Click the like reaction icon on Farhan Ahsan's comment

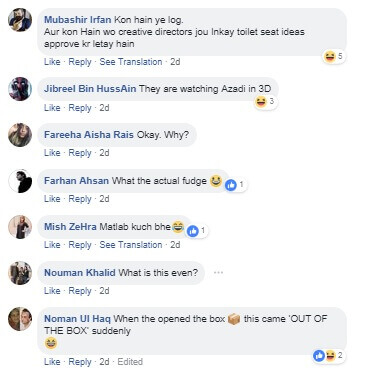coord(231,185)
